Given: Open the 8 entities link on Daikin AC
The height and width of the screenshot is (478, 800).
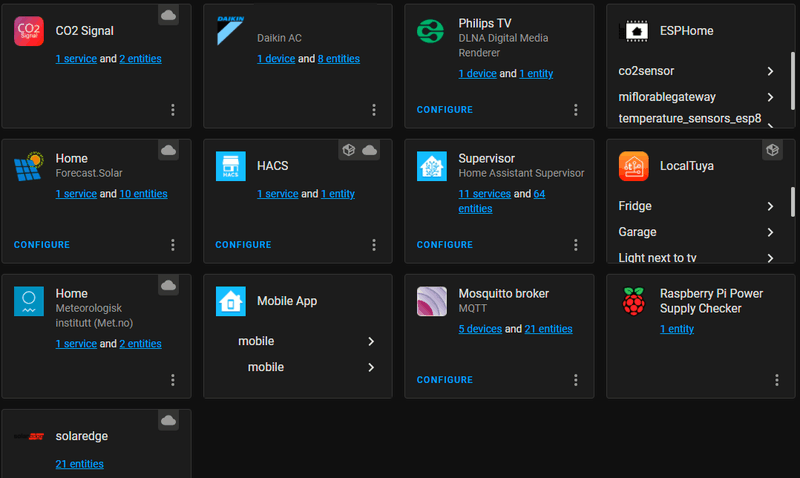Looking at the screenshot, I should 339,59.
